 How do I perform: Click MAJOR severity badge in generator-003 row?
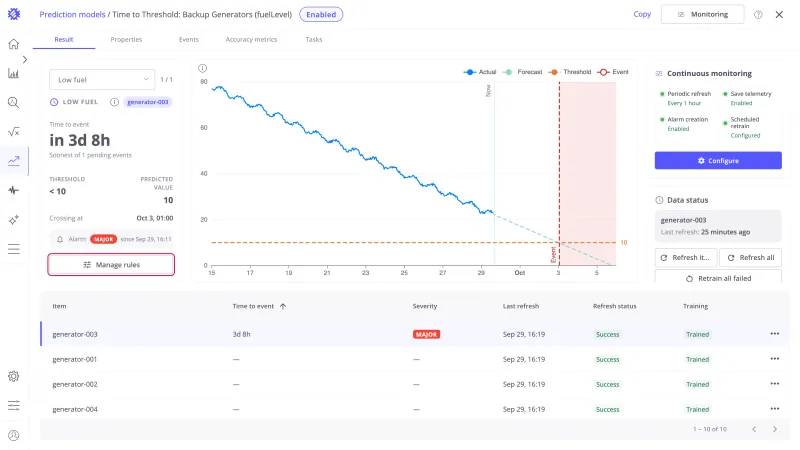point(426,334)
